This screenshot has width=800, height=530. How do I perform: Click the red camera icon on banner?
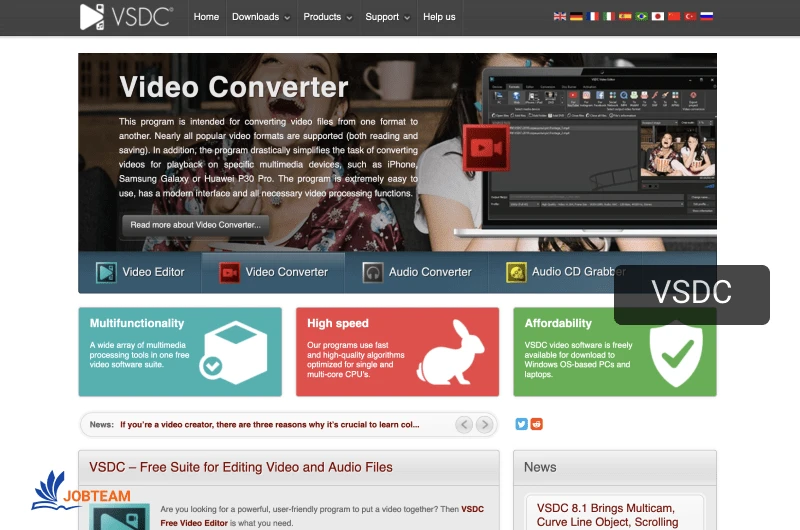click(x=486, y=148)
